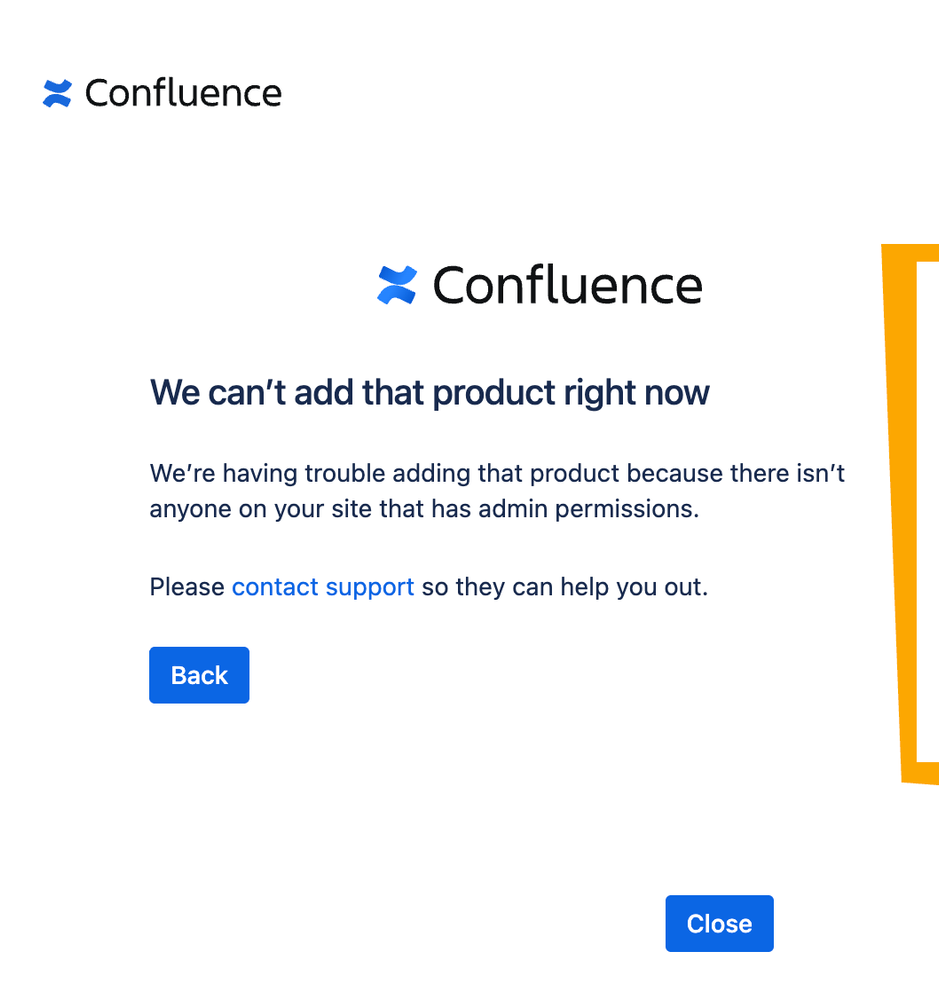Click the line anyone on your site that has admin
Viewport: 939px width, 999px height.
[424, 509]
